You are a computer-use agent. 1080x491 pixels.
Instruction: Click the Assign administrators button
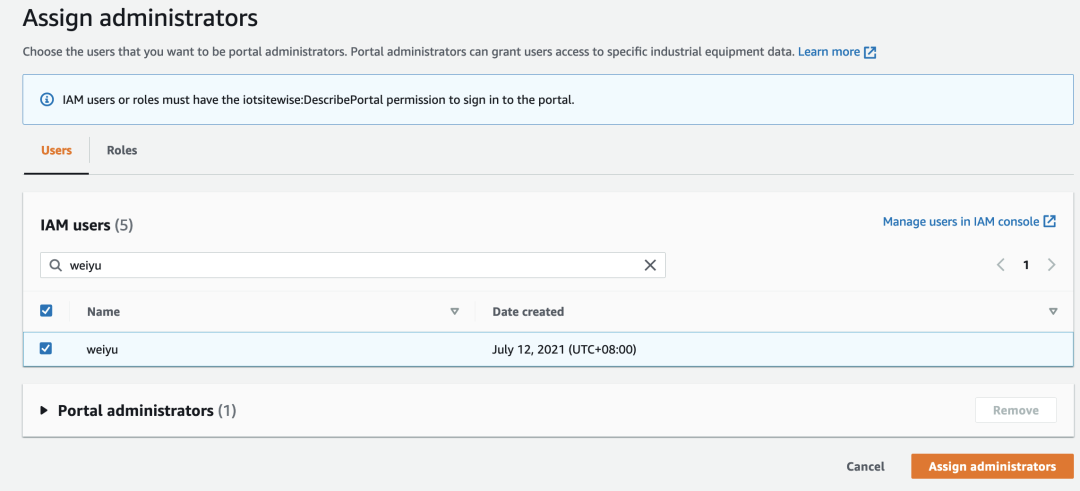click(991, 467)
